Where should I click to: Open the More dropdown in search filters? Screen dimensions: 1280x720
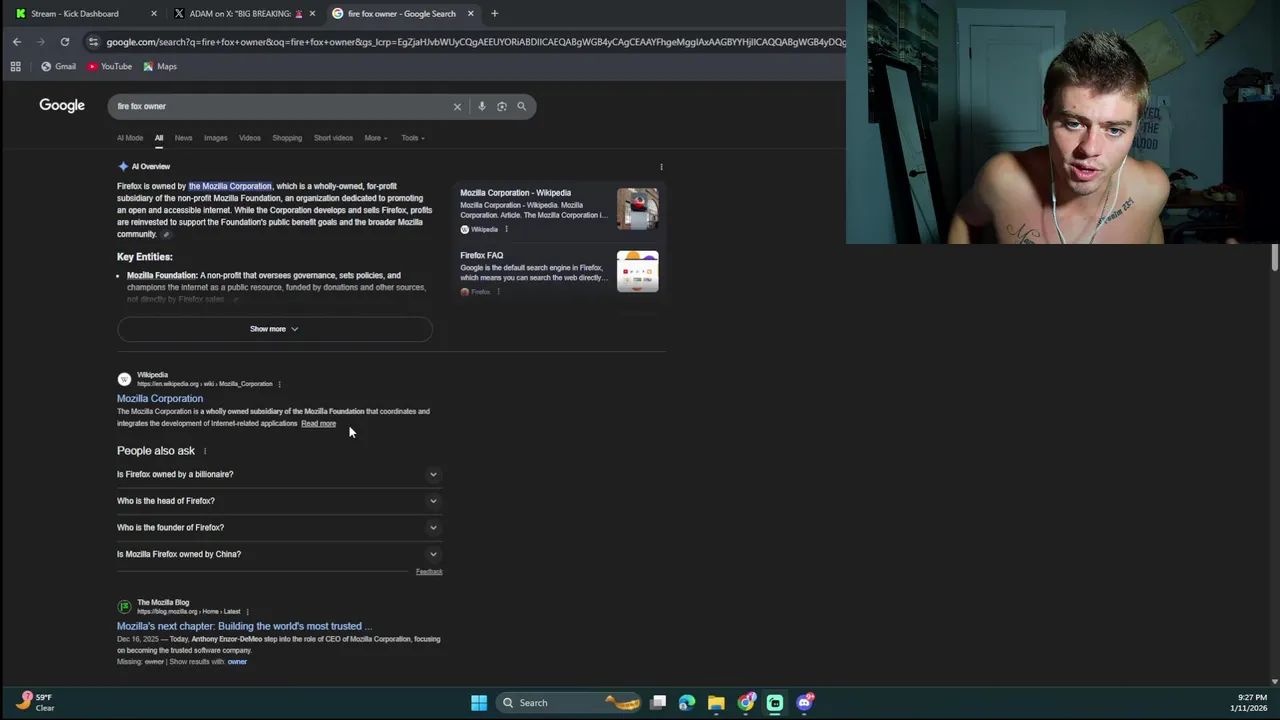pos(375,138)
